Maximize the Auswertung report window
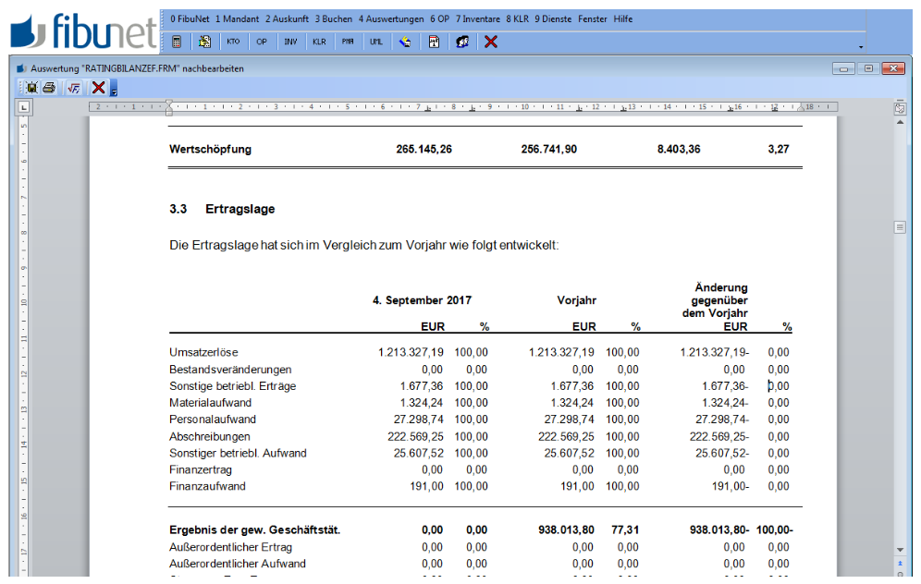 coord(868,69)
